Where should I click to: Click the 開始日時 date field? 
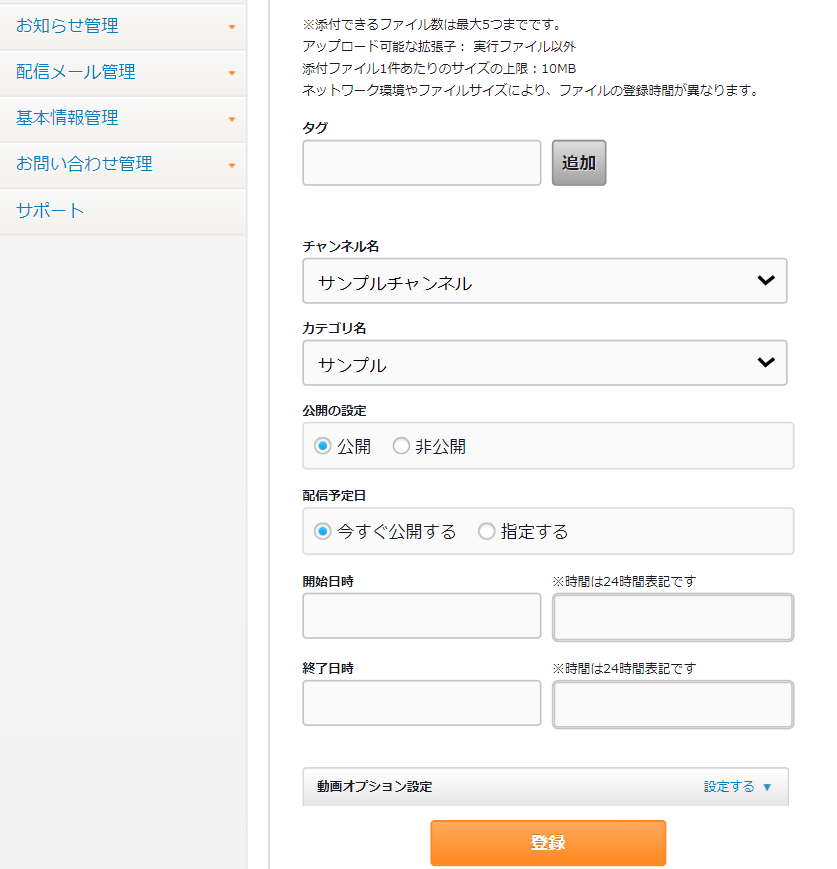tap(421, 616)
